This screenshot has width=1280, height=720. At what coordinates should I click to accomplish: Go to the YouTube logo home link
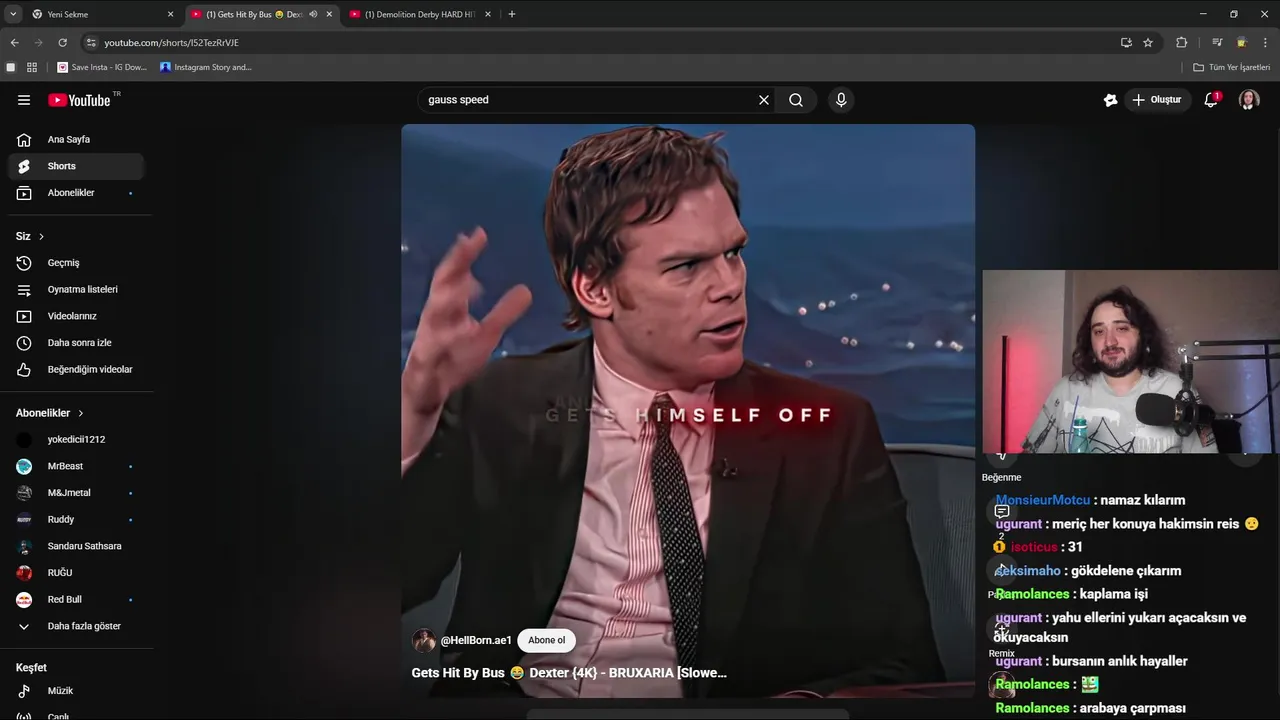click(79, 100)
